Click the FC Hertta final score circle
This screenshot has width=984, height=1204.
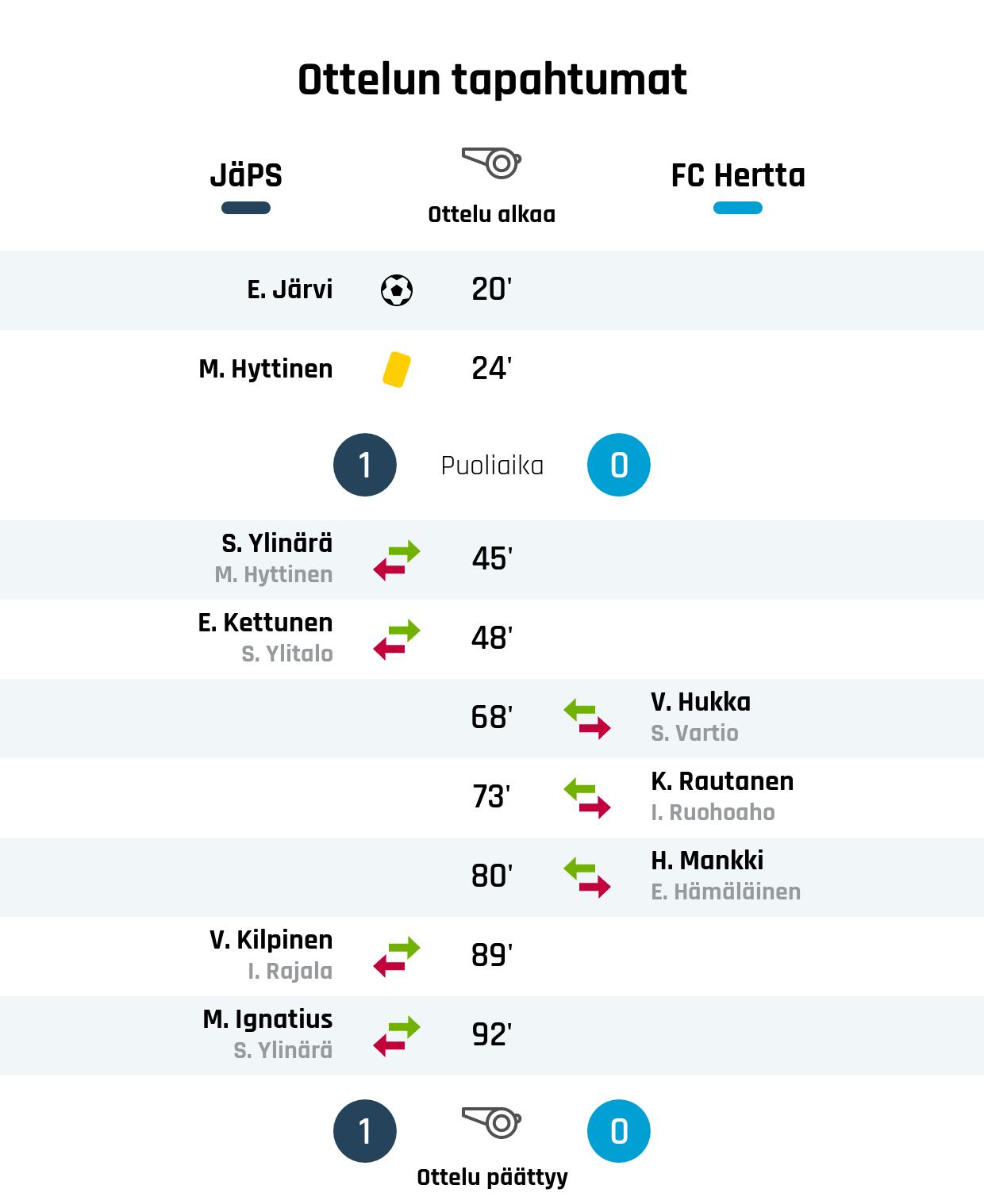click(619, 1131)
